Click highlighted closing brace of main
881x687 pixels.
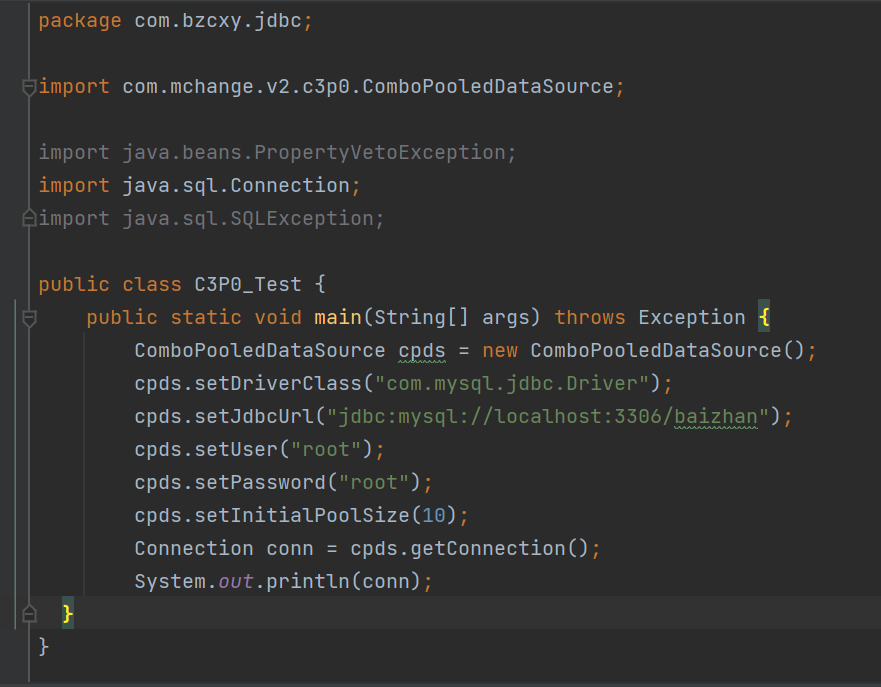68,613
